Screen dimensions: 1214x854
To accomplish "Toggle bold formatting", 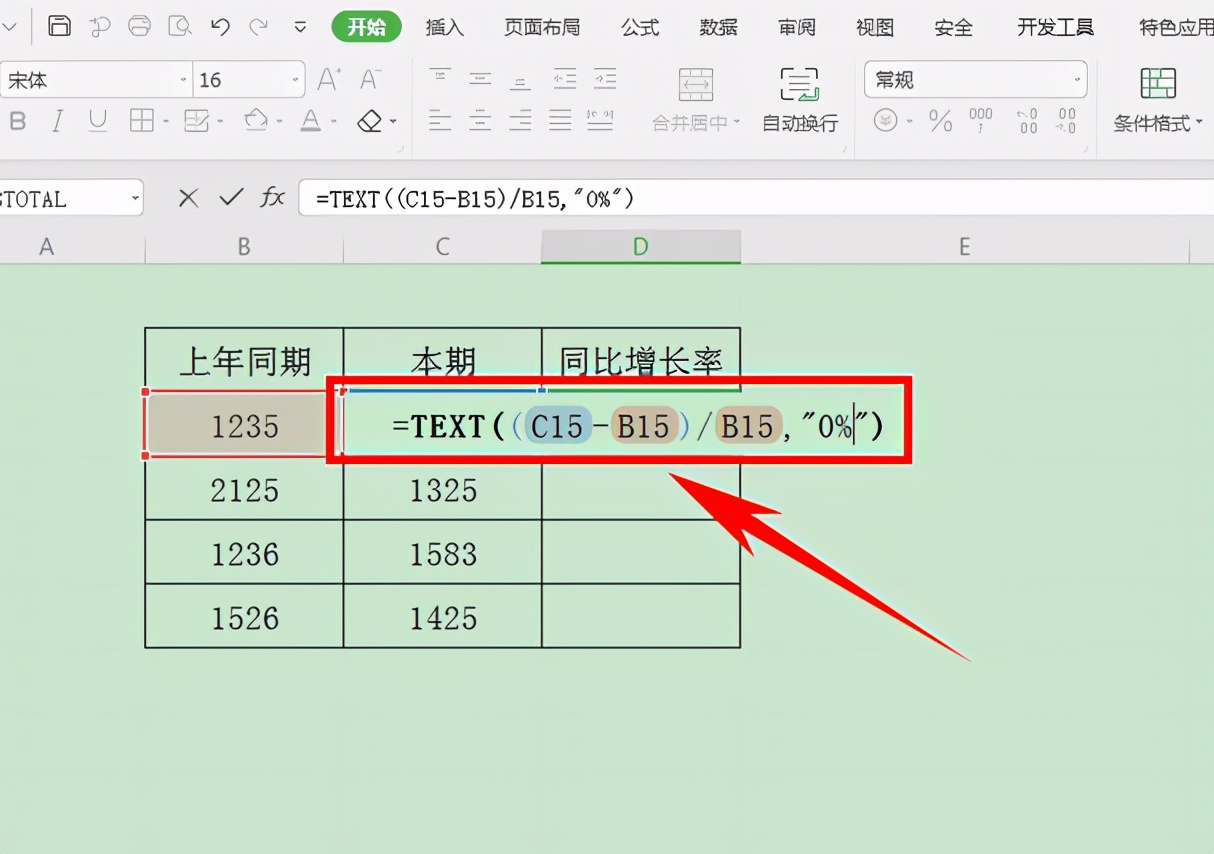I will [x=18, y=120].
